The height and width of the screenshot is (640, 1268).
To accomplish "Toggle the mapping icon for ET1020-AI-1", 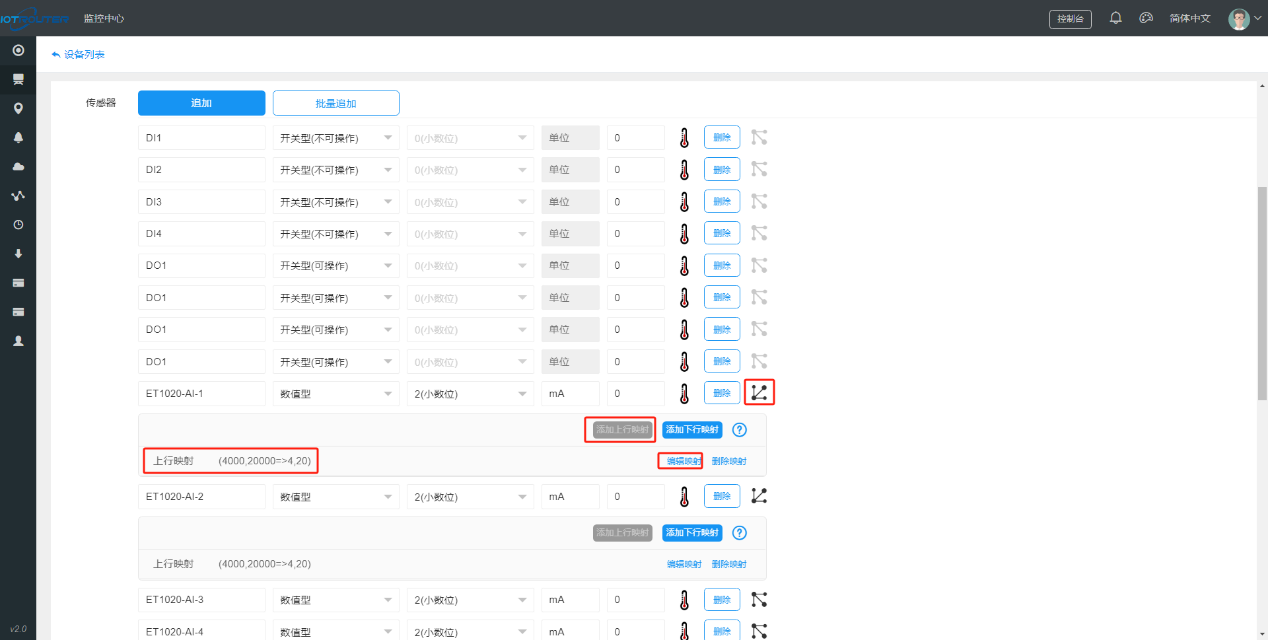I will pos(759,393).
